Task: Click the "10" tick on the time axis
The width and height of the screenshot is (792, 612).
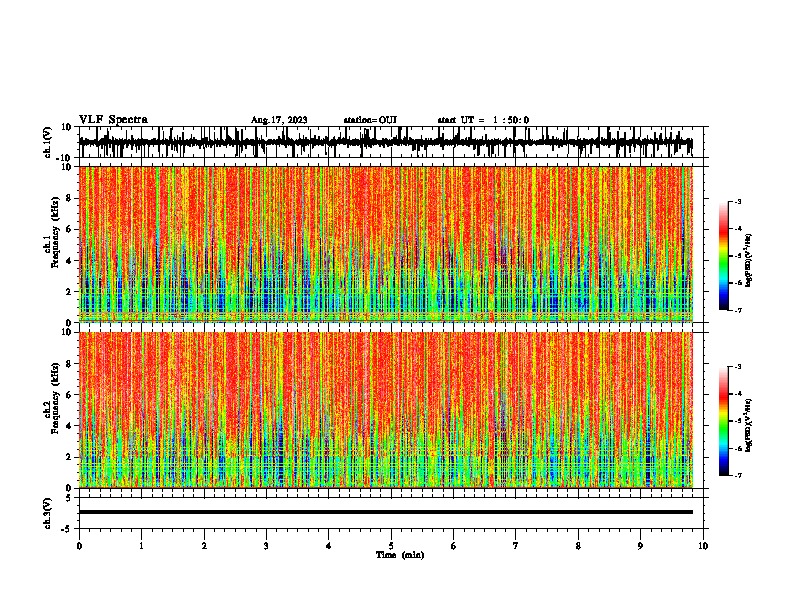Action: pos(703,546)
